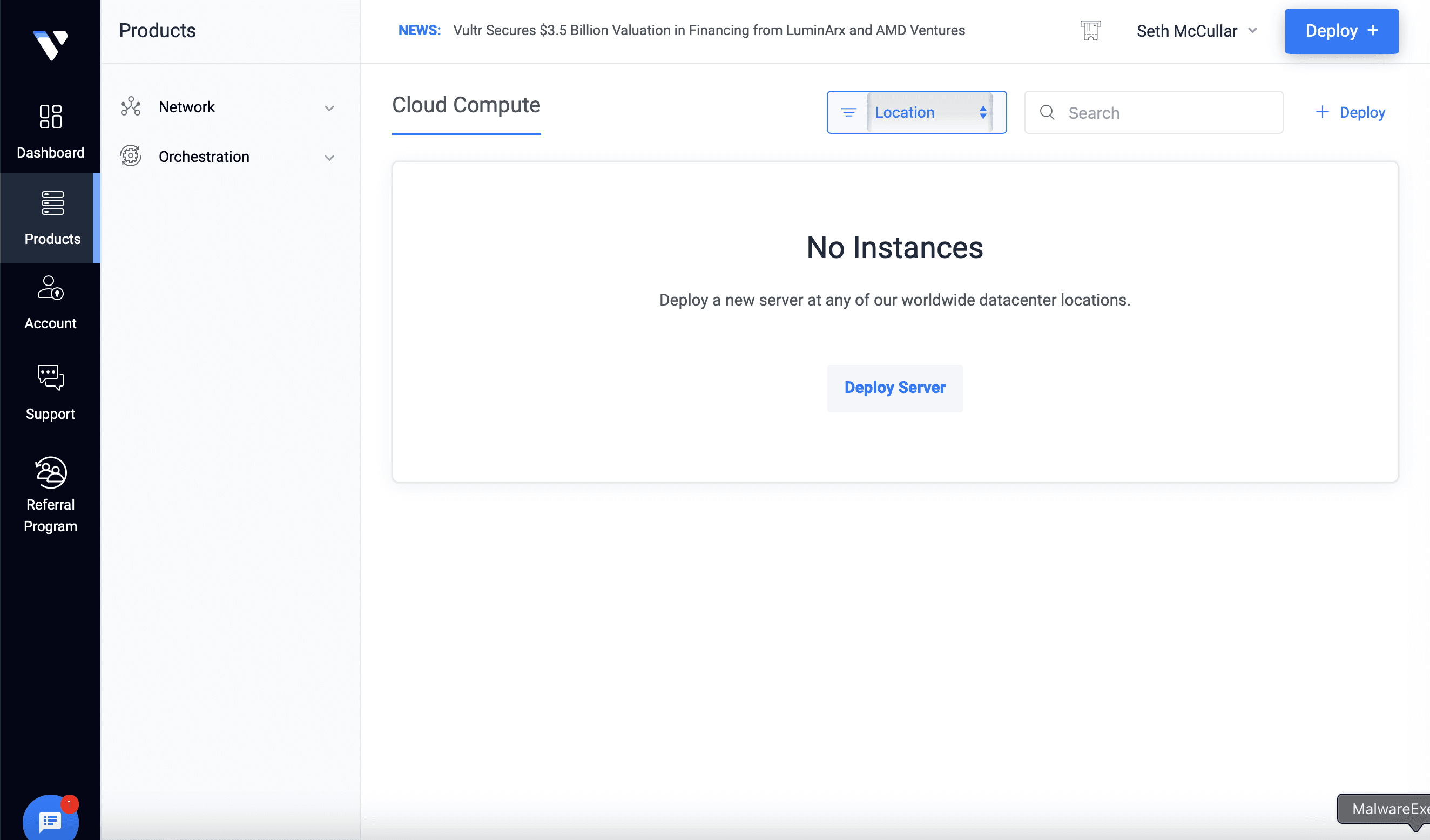
Task: Focus the Search input field
Action: pyautogui.click(x=1154, y=112)
